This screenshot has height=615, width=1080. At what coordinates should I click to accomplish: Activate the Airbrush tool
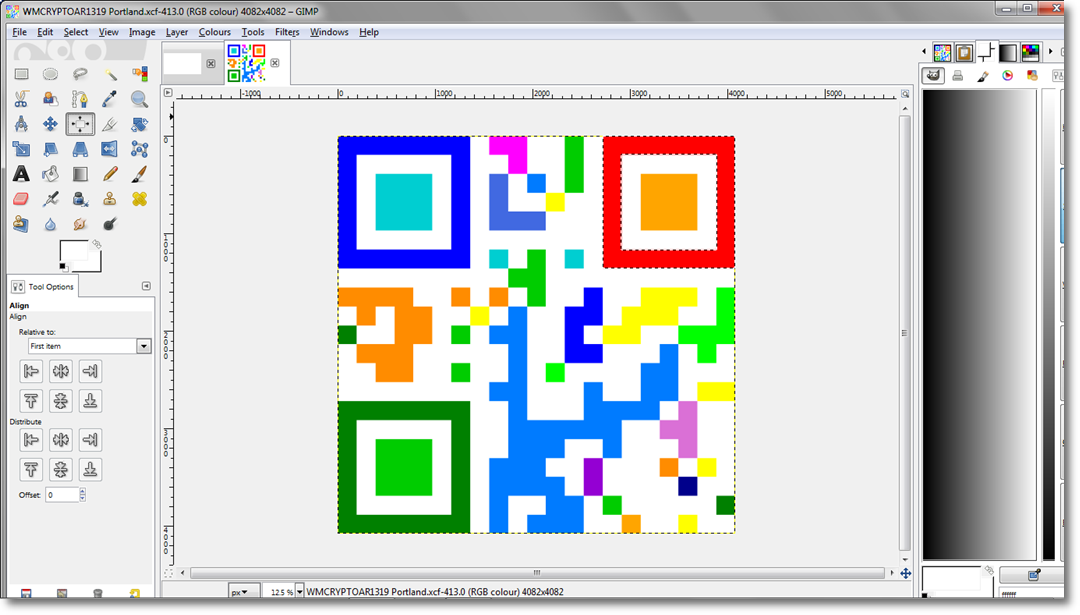point(50,199)
